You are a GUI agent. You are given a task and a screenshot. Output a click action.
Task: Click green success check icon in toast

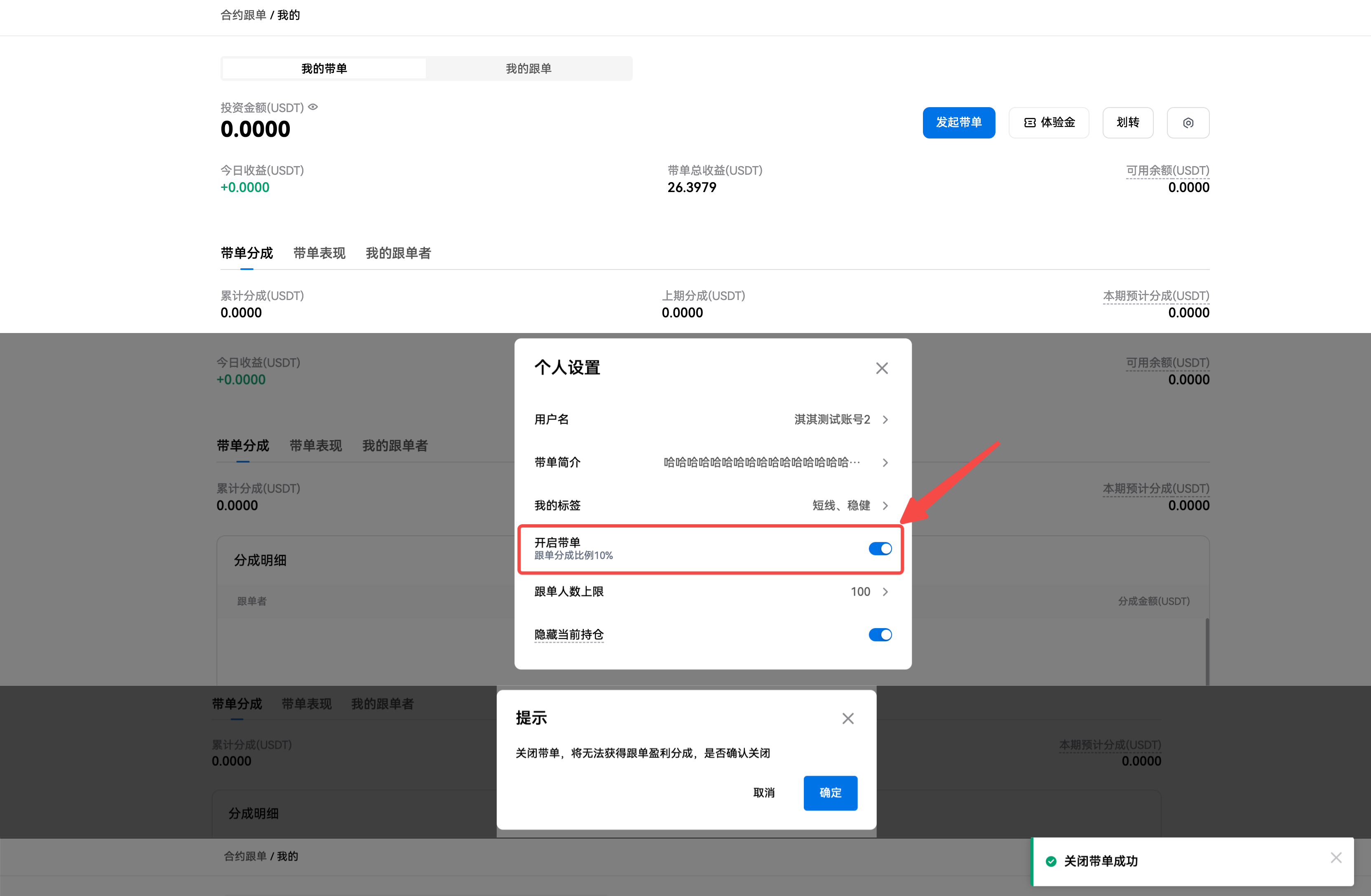click(1051, 861)
